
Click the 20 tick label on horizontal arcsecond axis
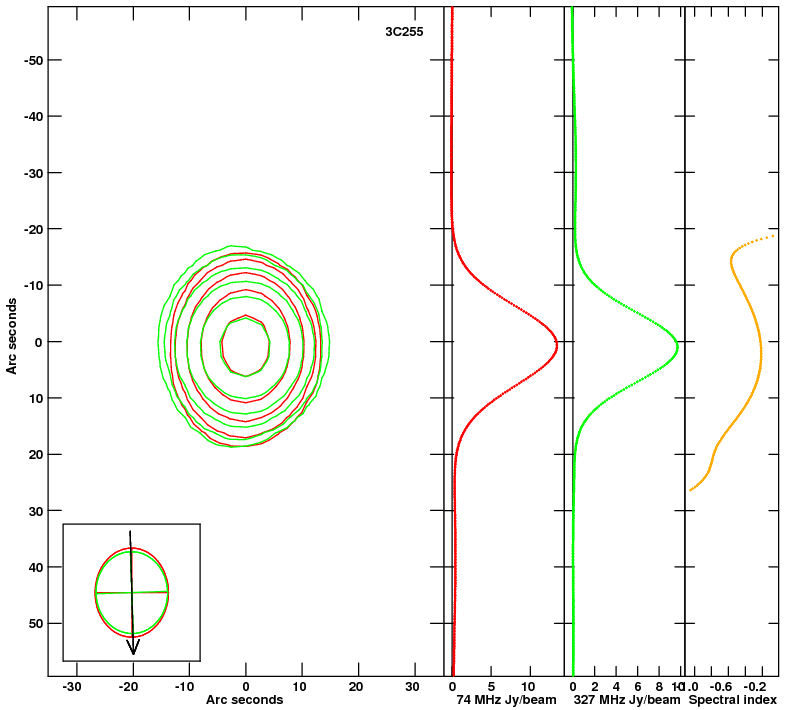tap(355, 686)
